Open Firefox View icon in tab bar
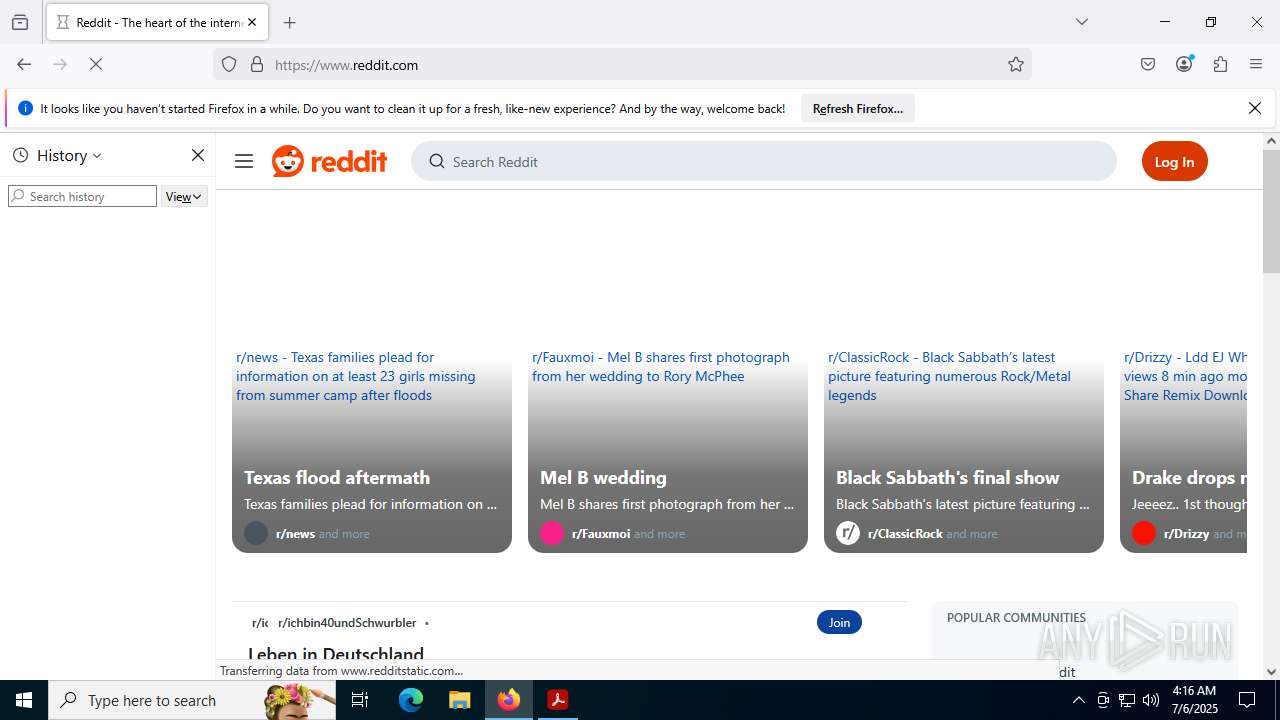 point(20,22)
